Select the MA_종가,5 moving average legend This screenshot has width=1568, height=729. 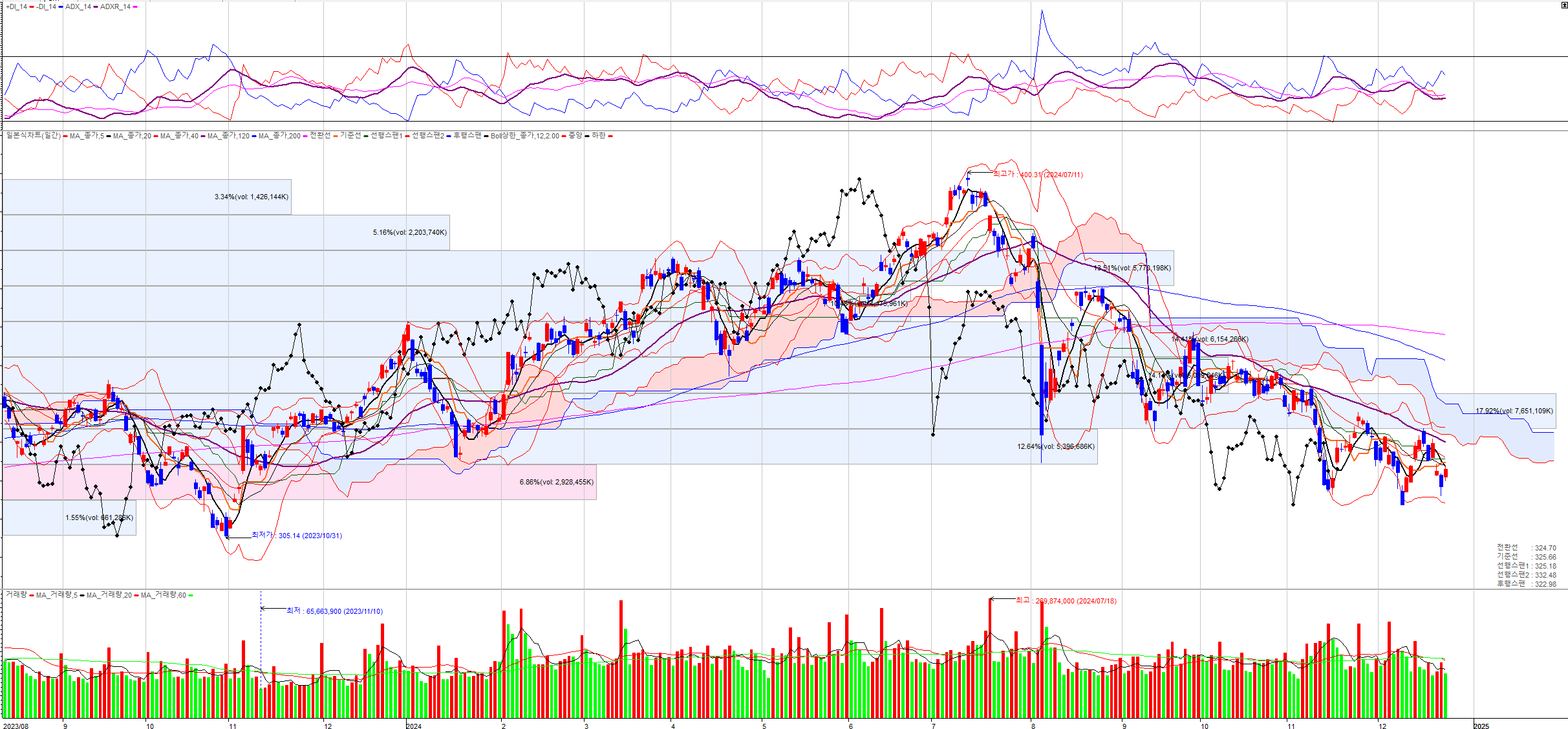pos(87,136)
